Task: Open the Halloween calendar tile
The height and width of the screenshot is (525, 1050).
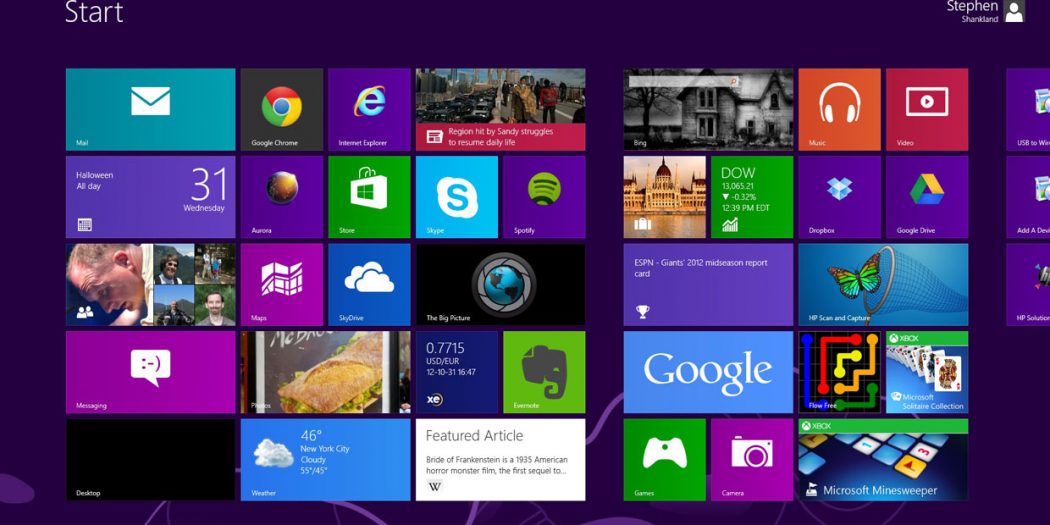Action: click(x=151, y=197)
